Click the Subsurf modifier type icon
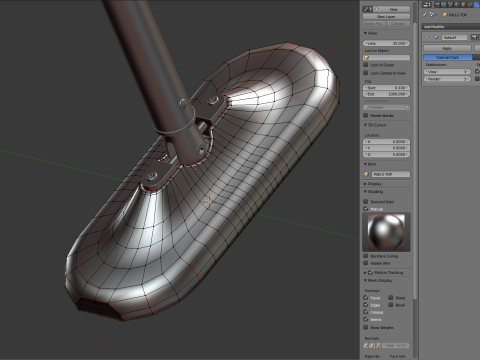 tap(436, 37)
